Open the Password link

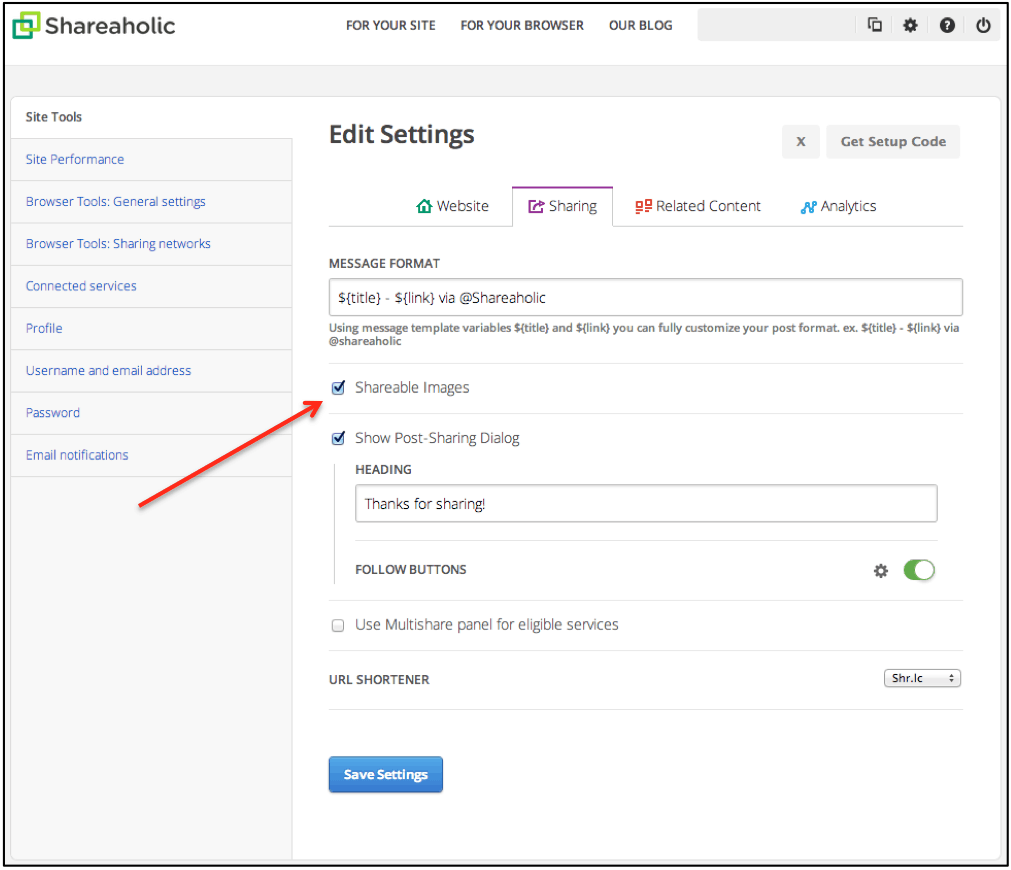point(53,413)
